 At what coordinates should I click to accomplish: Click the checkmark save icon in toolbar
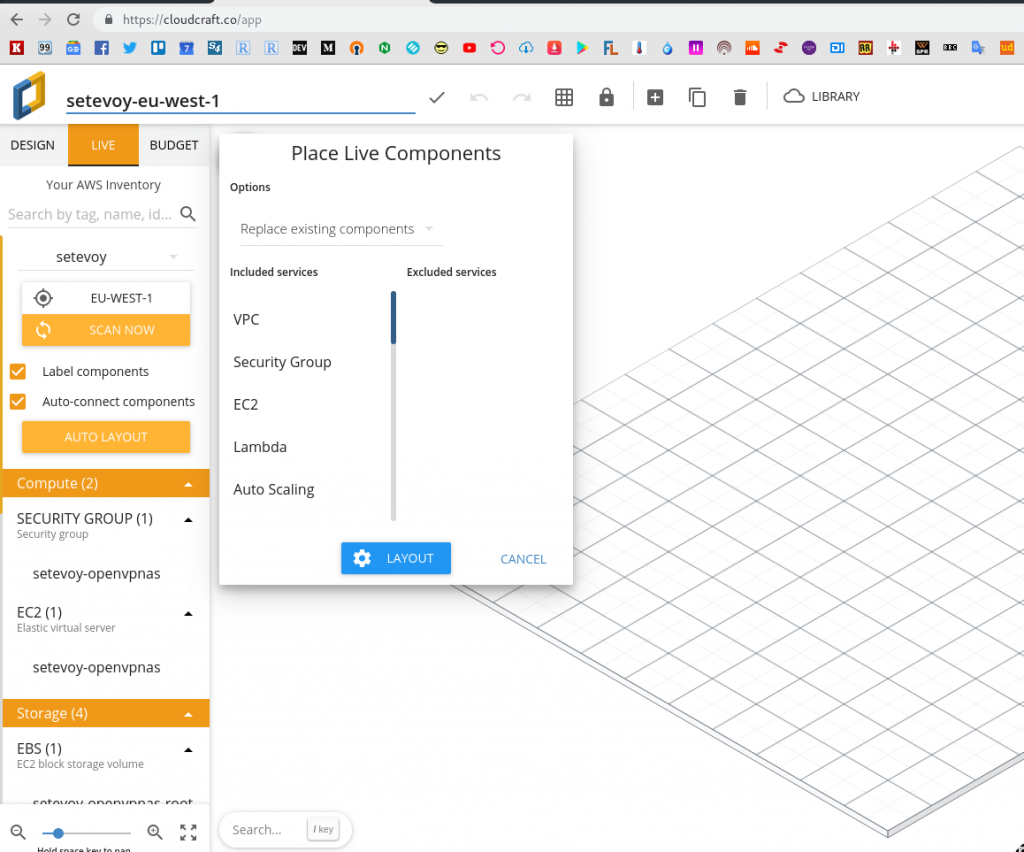(436, 97)
